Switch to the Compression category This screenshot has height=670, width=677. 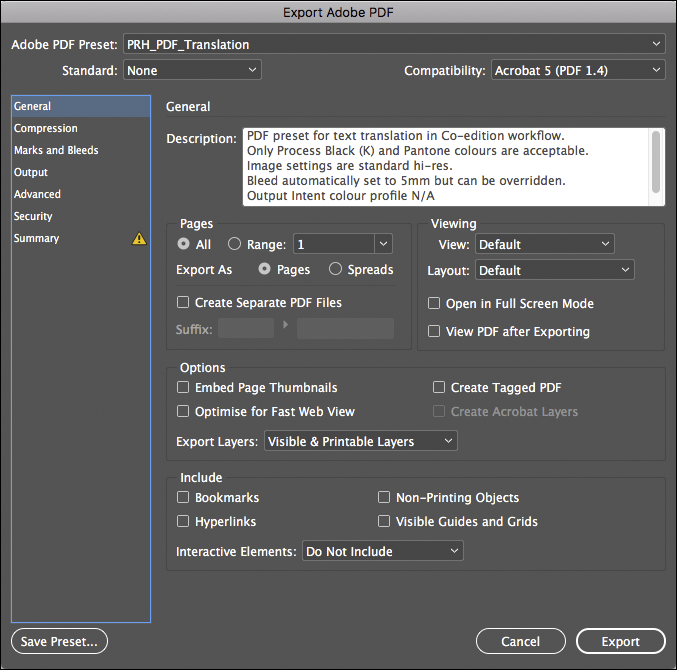click(x=81, y=128)
